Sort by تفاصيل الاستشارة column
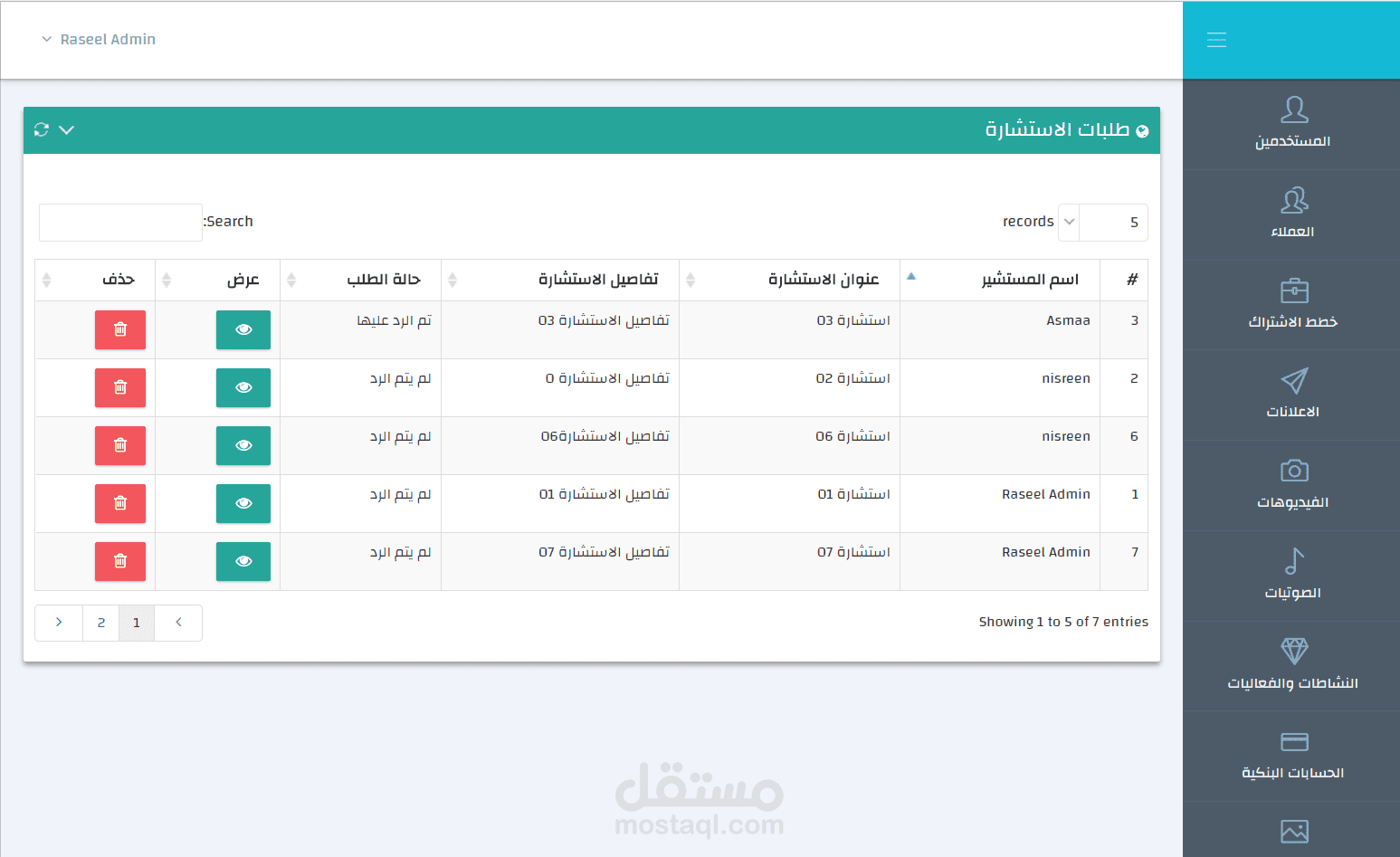This screenshot has width=1400, height=857. pos(560,280)
